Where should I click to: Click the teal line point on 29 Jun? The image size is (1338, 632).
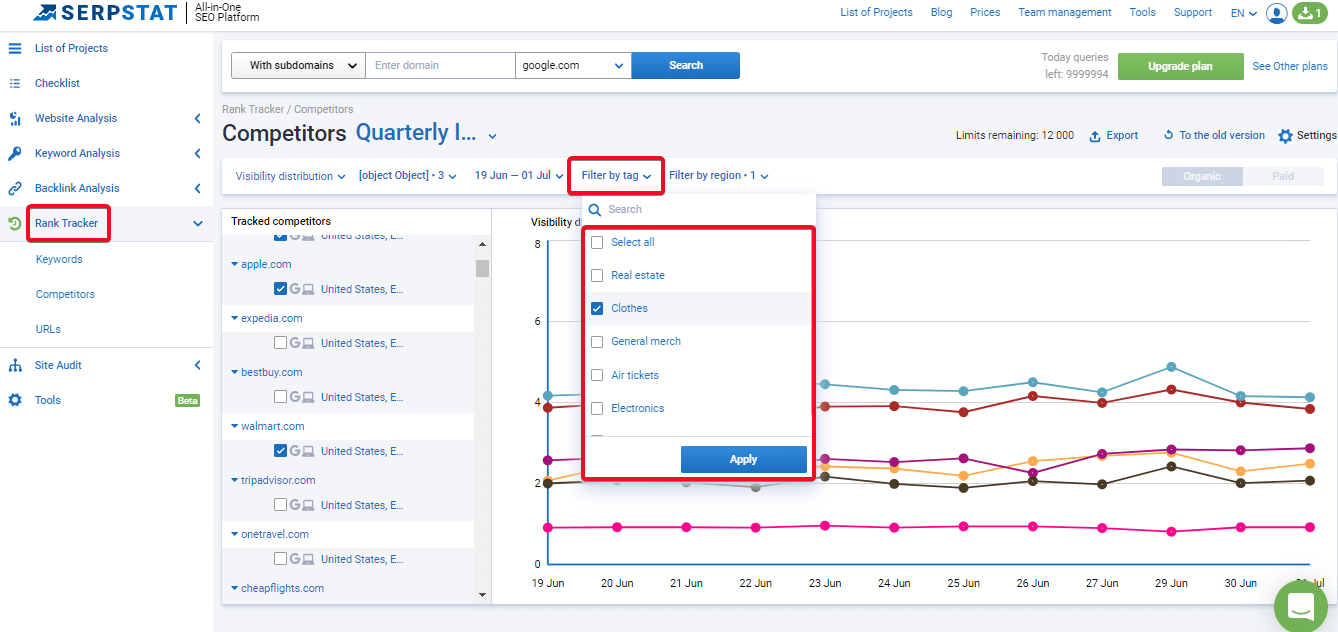[x=1171, y=367]
